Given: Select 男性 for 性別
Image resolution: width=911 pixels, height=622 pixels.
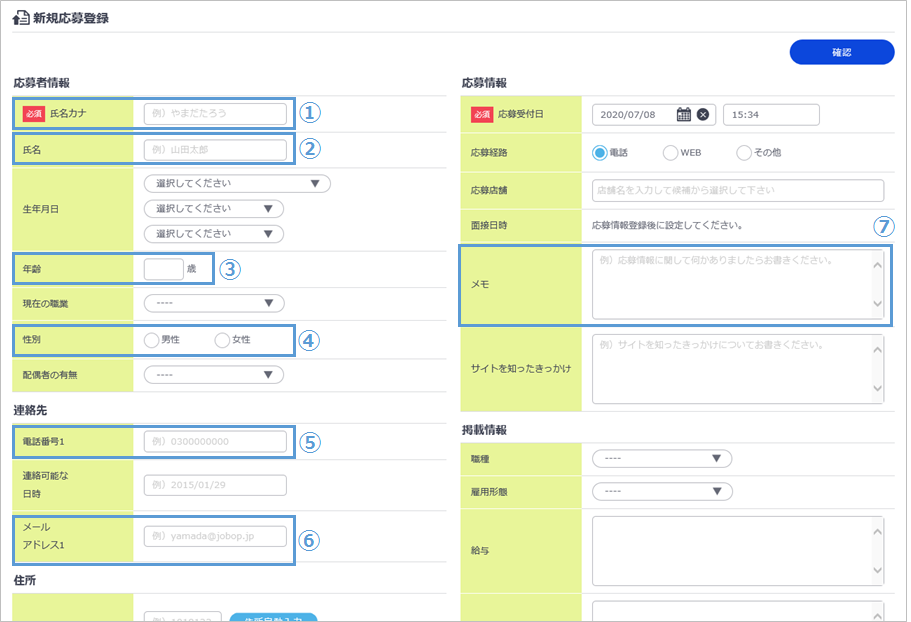Looking at the screenshot, I should pyautogui.click(x=152, y=340).
